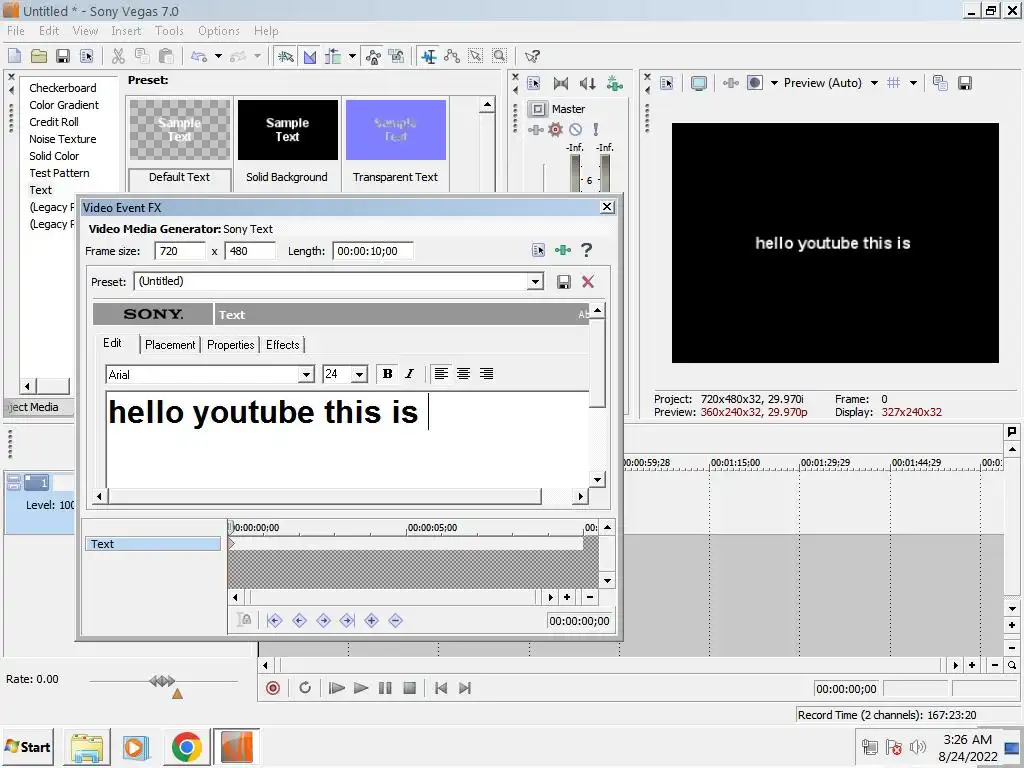Screen dimensions: 1024x768
Task: Choose the Solid Background preset thumbnail
Action: coord(287,130)
